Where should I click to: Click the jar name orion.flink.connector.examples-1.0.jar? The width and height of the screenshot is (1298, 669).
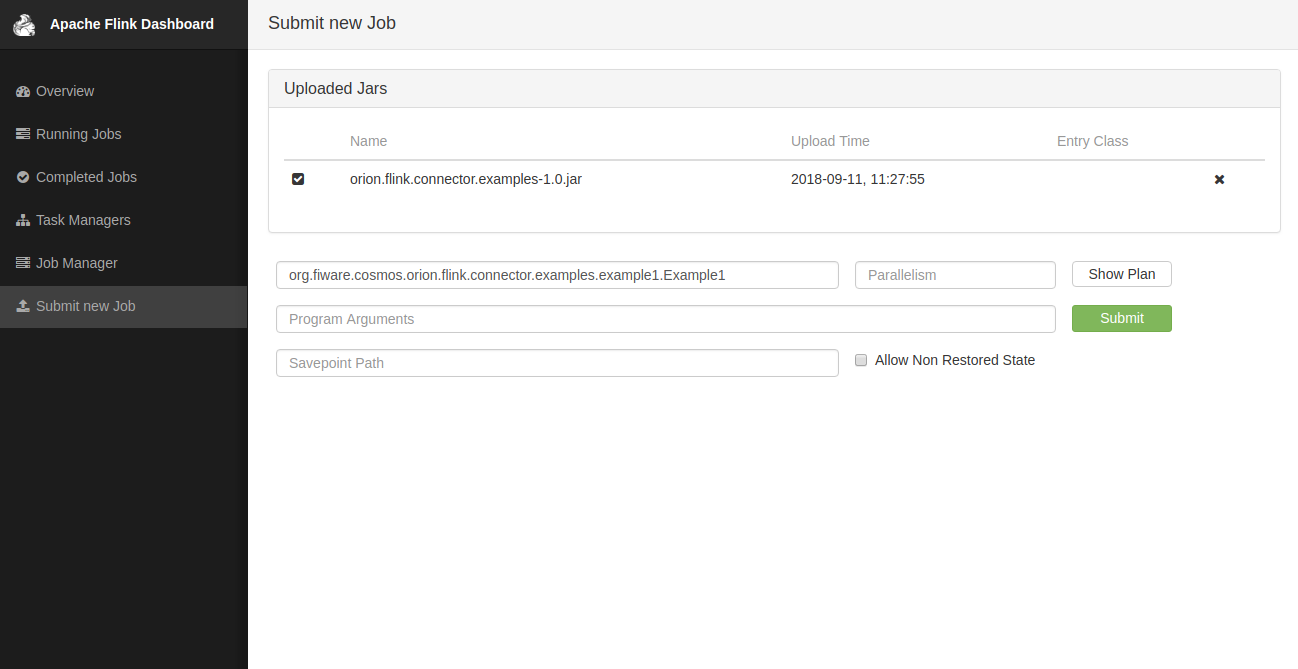coord(466,179)
